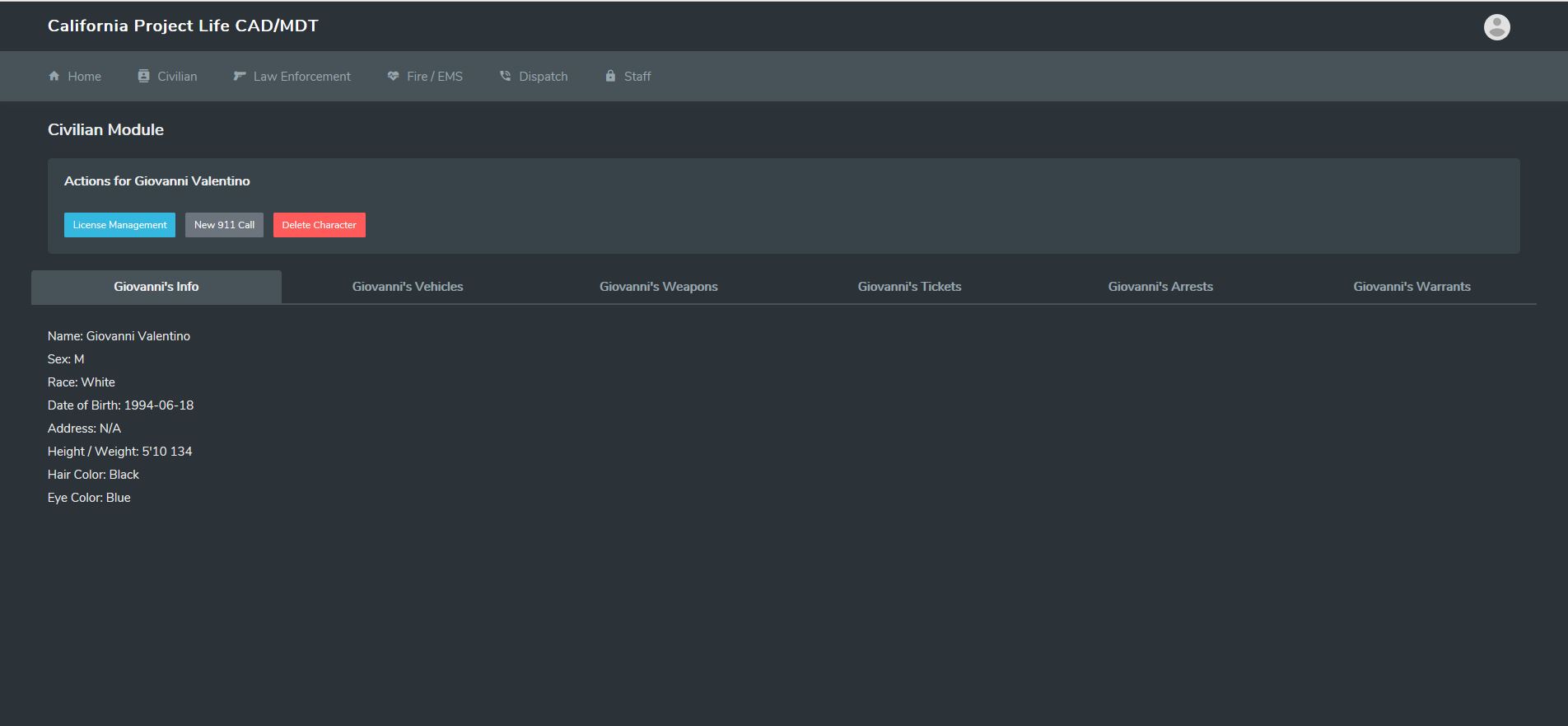Select the Giovanni's Info tab
1568x726 pixels.
pyautogui.click(x=156, y=287)
